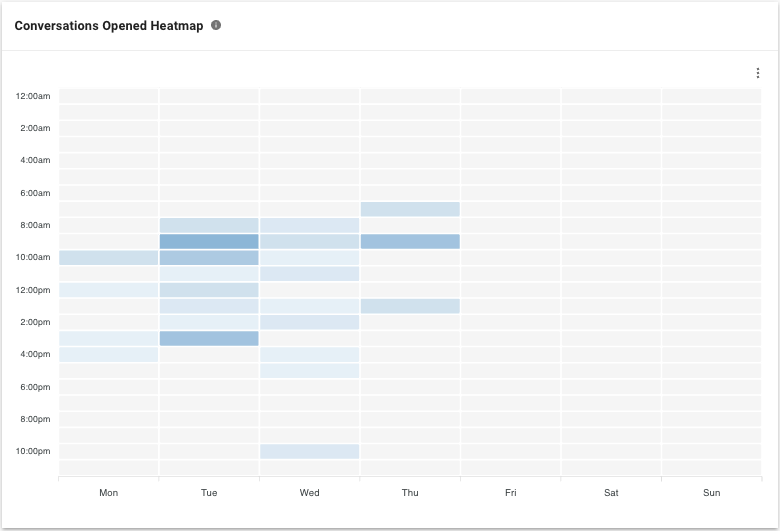780x531 pixels.
Task: Click the Sun label on the day axis
Action: point(712,493)
